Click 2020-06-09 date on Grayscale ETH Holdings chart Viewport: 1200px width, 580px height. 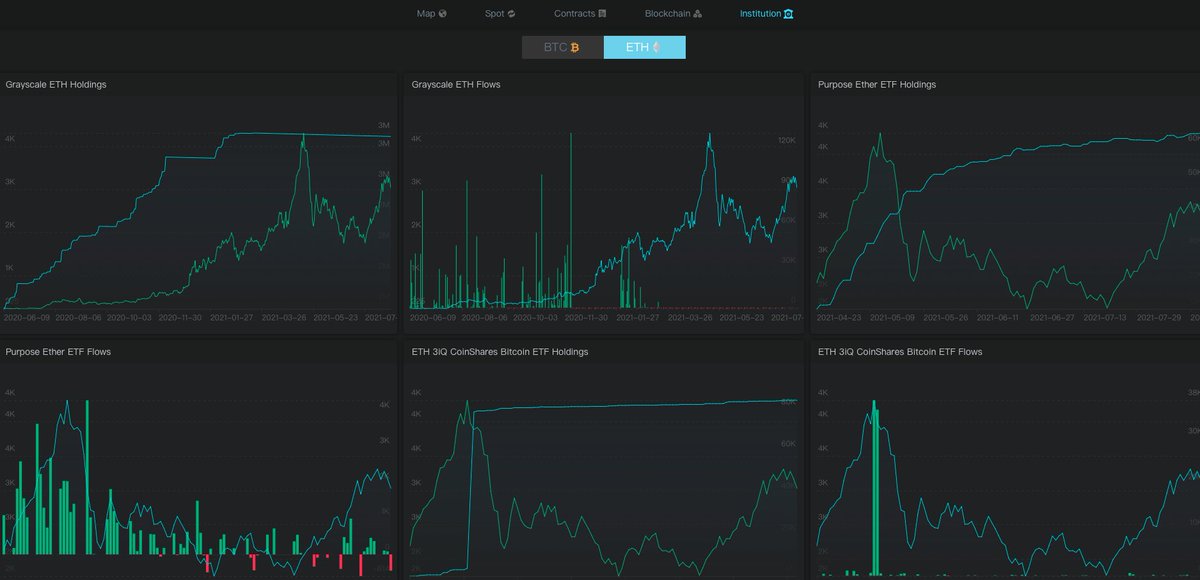25,317
